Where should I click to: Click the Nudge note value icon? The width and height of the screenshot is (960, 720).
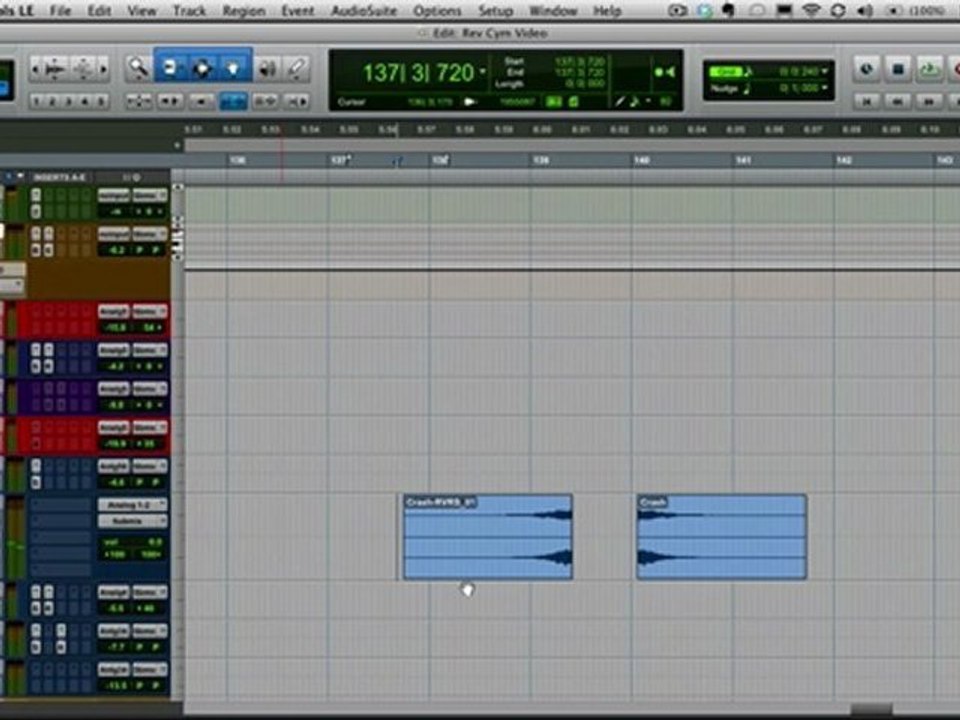748,89
